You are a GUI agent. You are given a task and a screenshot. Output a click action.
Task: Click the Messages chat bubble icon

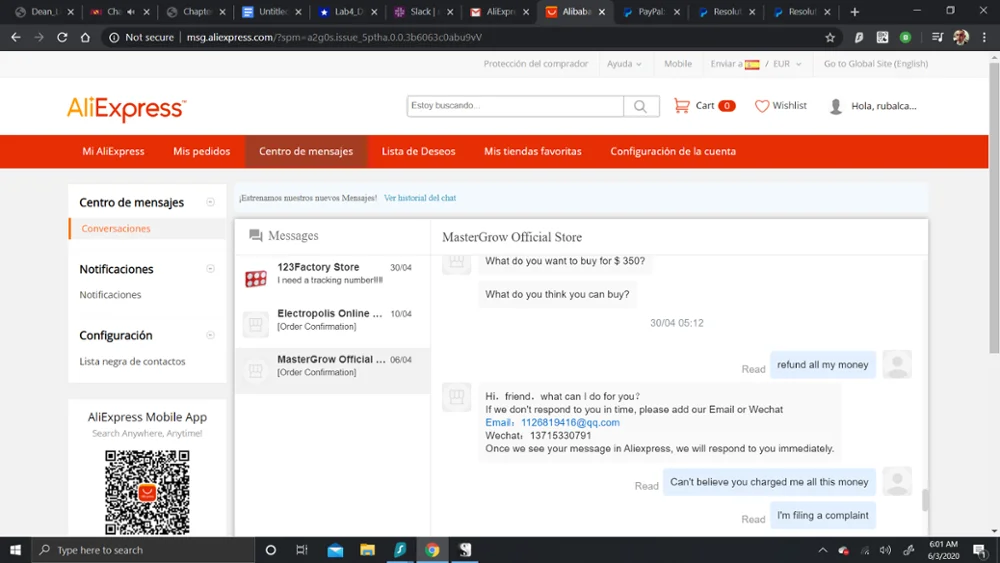tap(256, 235)
